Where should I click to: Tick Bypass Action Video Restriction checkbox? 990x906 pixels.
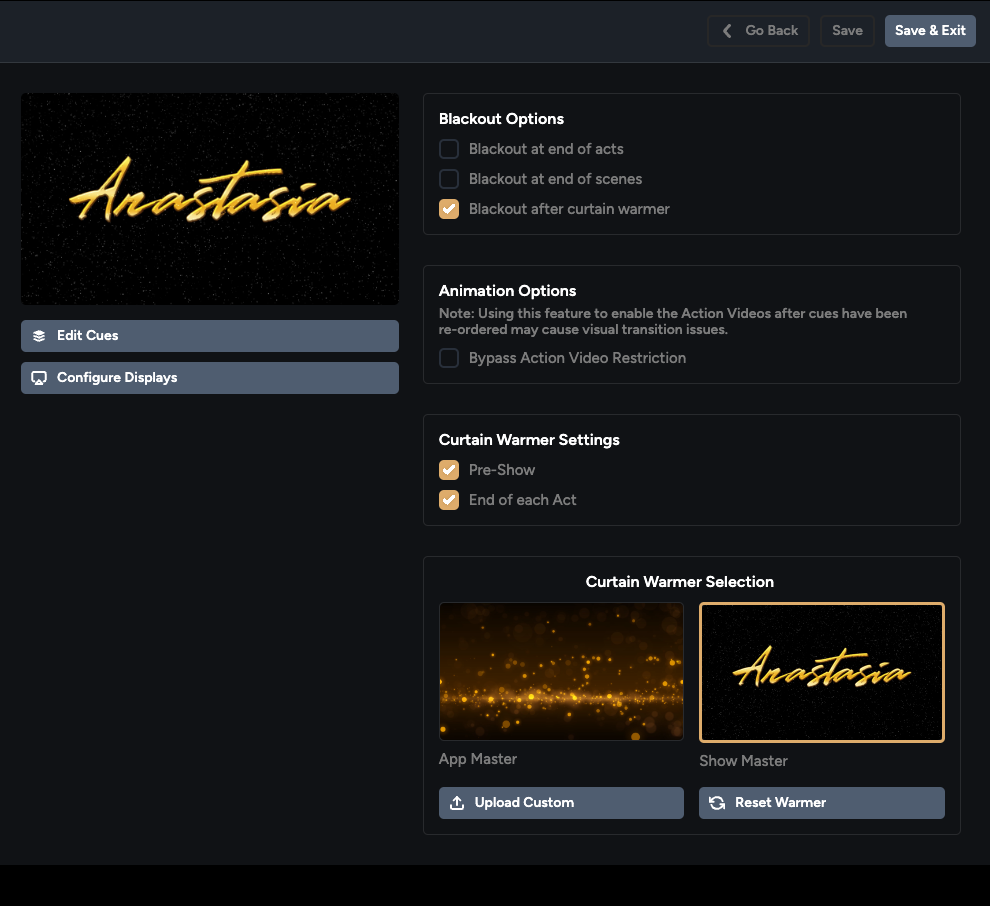[449, 358]
